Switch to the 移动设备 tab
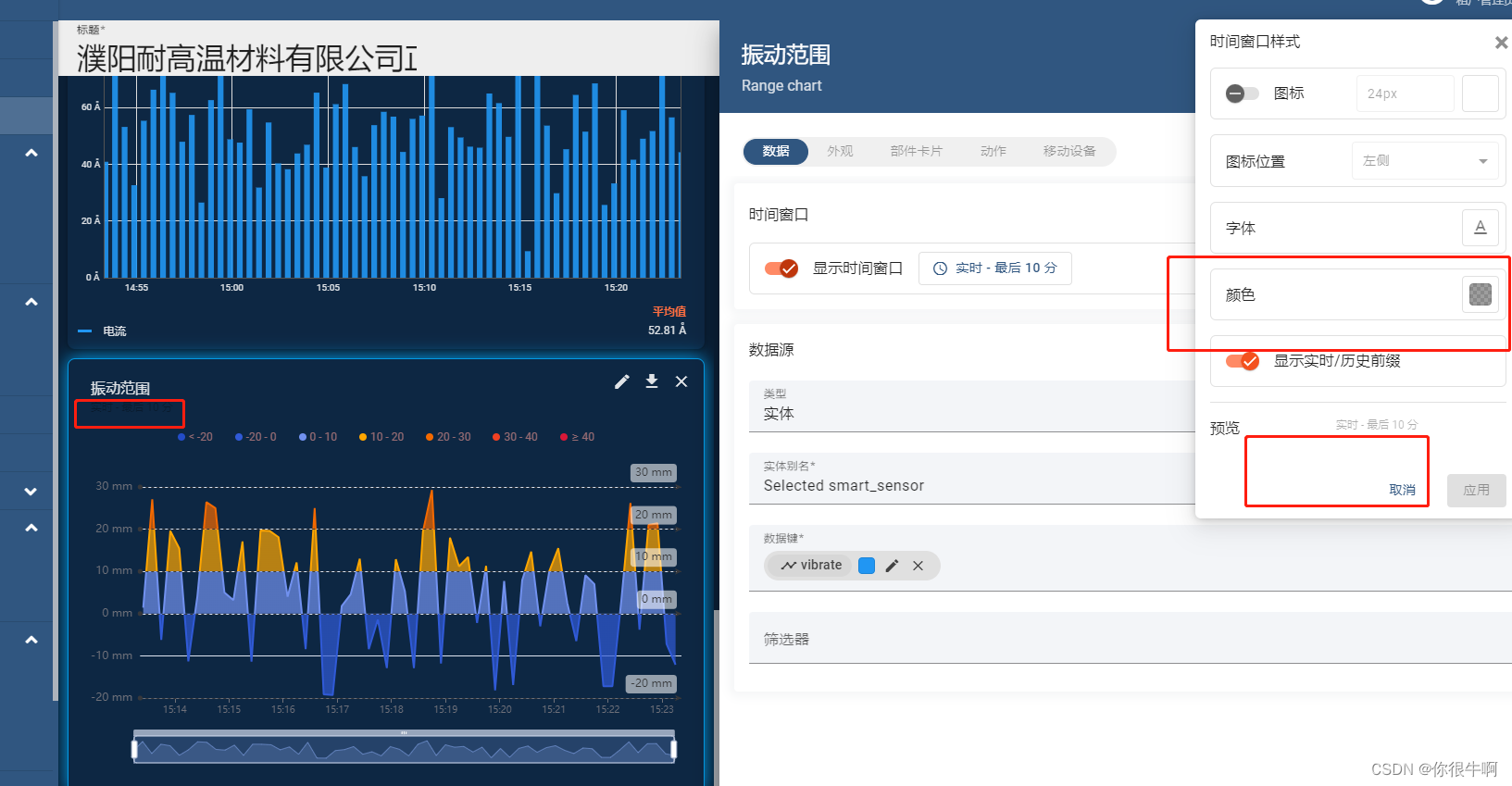This screenshot has height=786, width=1512. tap(1069, 151)
